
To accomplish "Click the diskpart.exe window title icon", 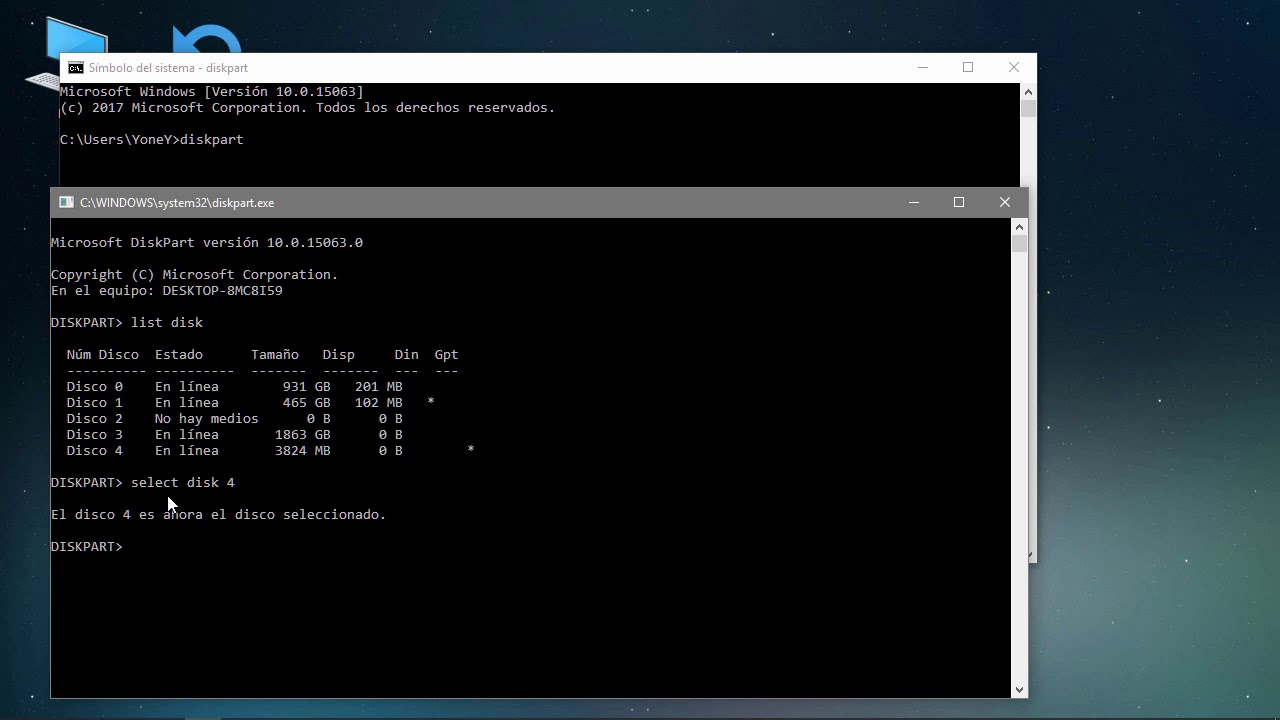I will [66, 202].
